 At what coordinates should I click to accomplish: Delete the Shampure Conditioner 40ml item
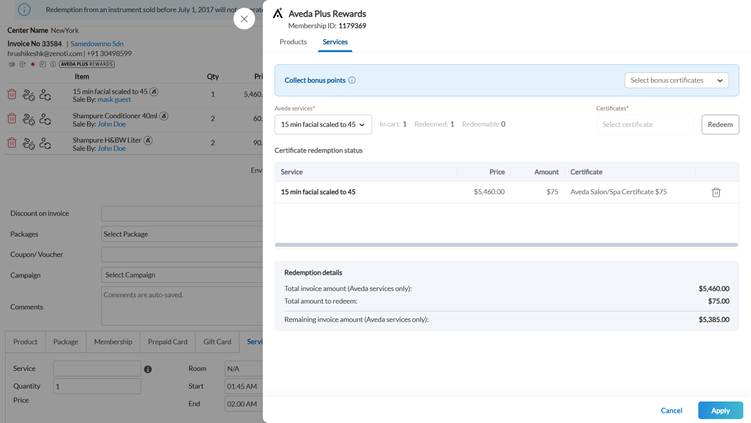[x=12, y=118]
